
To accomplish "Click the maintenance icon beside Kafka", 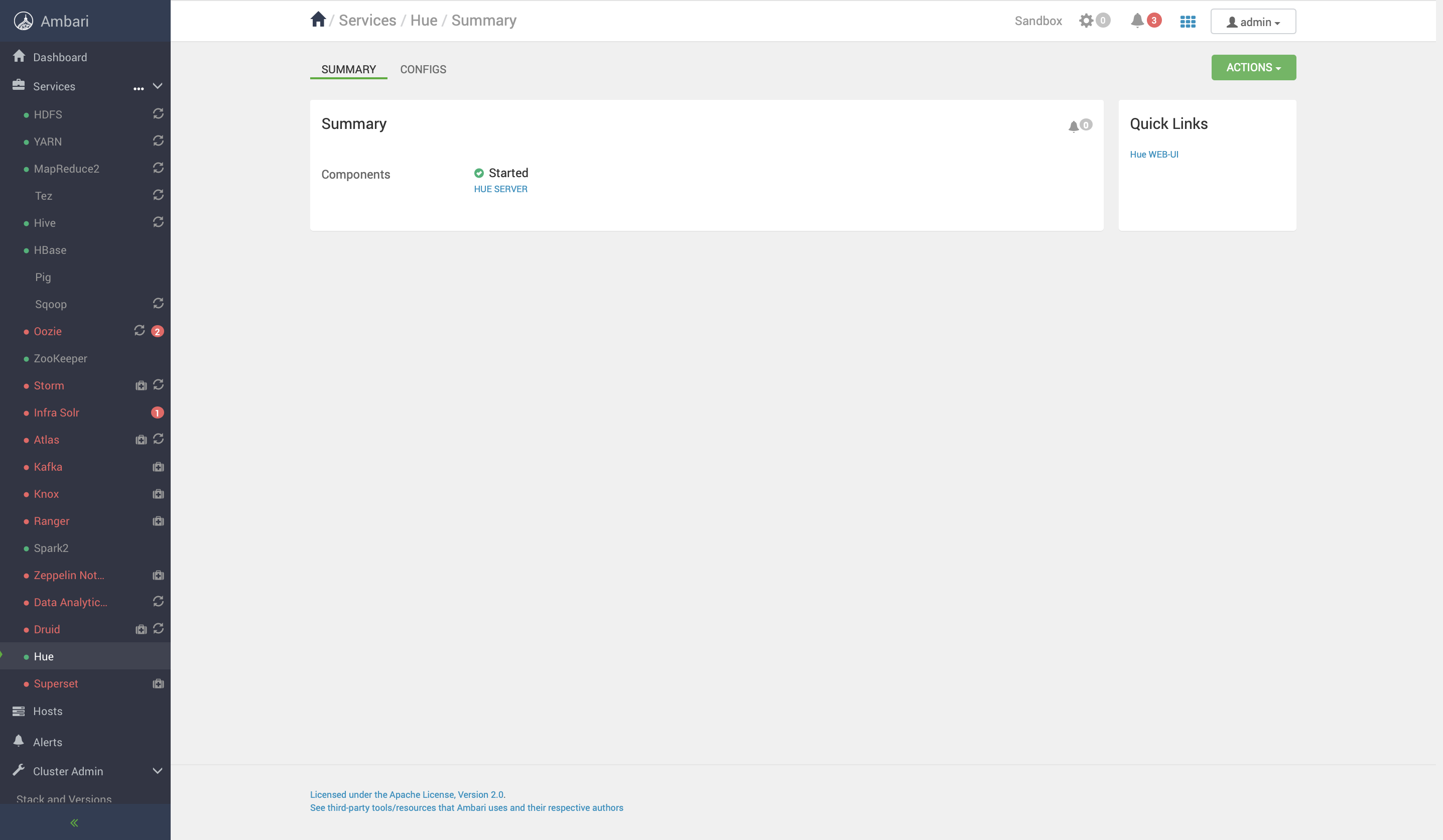I will click(x=158, y=466).
